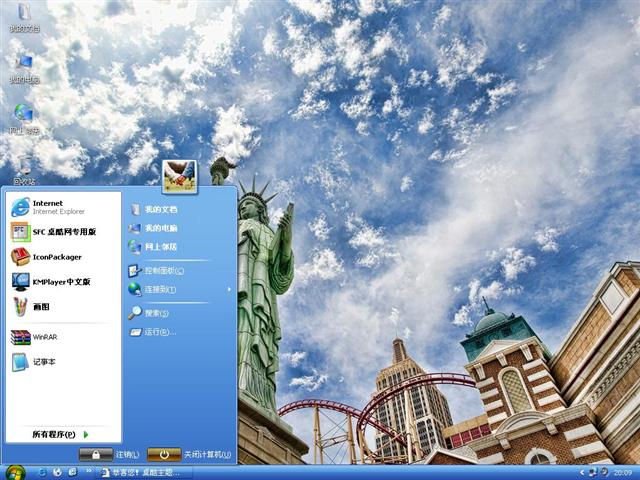
Task: Expand the 连接到(T) submenu
Action: coord(180,289)
